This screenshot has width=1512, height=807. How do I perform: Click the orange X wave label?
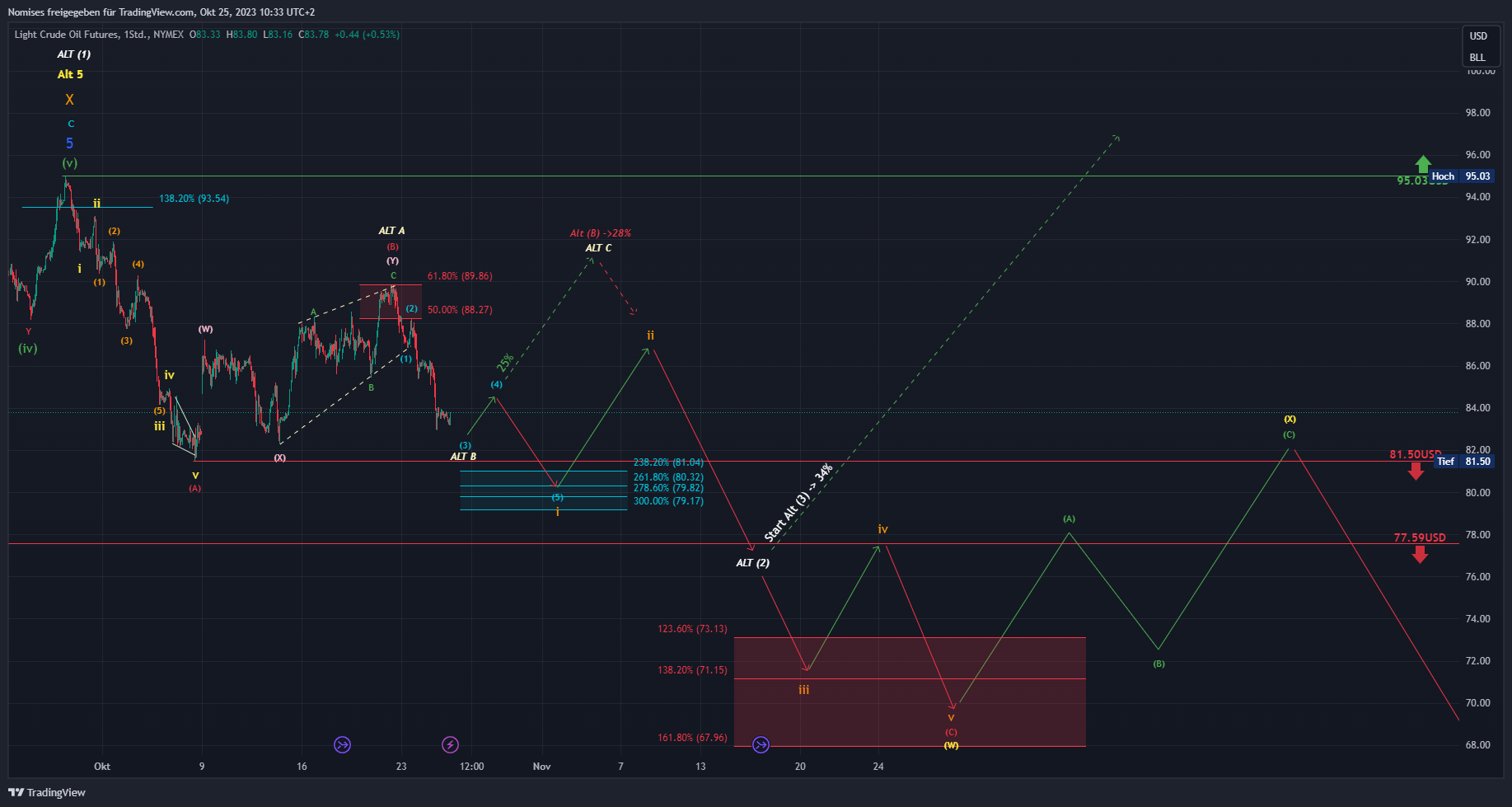tap(69, 100)
